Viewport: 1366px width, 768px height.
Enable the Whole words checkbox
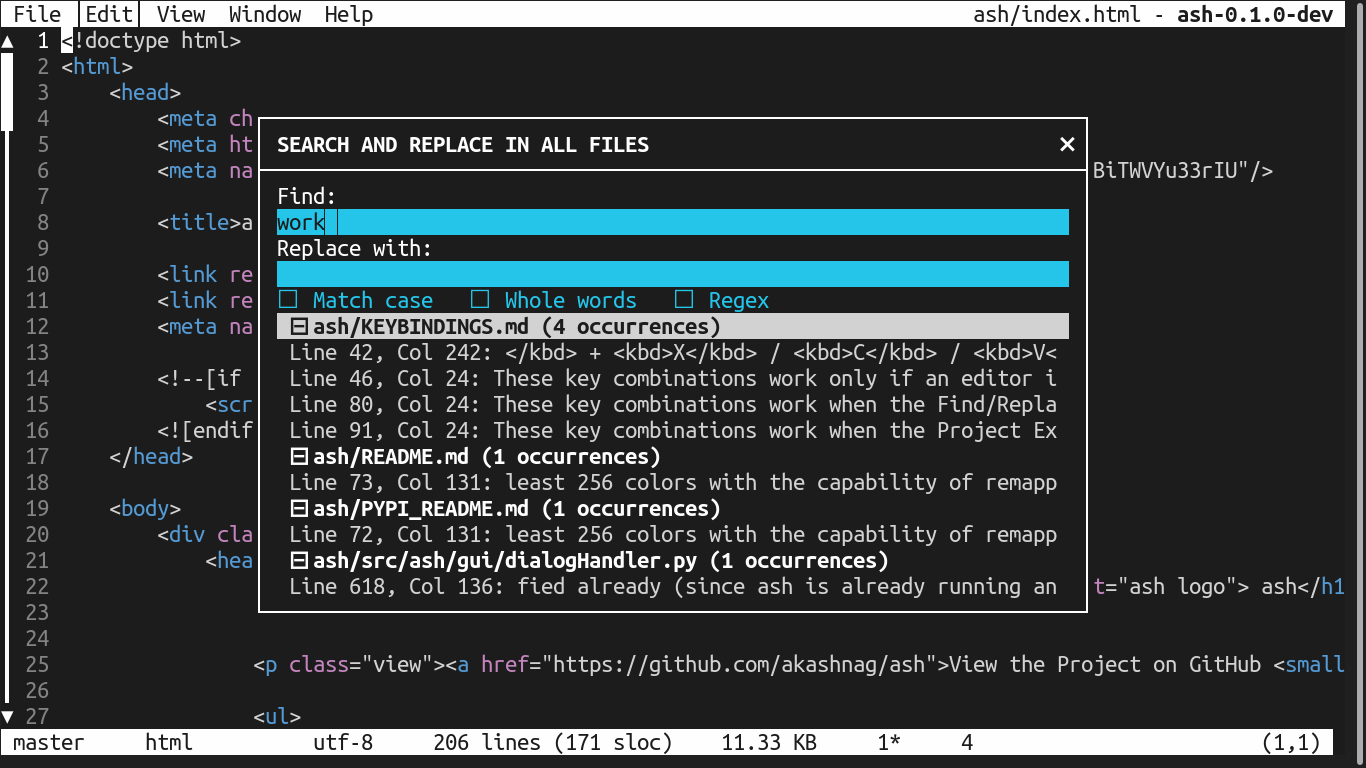point(480,299)
